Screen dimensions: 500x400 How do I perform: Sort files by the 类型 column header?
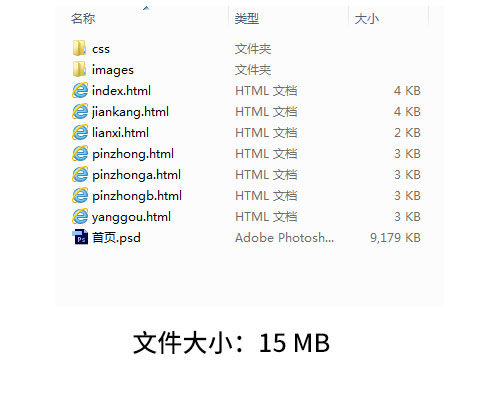tap(247, 18)
